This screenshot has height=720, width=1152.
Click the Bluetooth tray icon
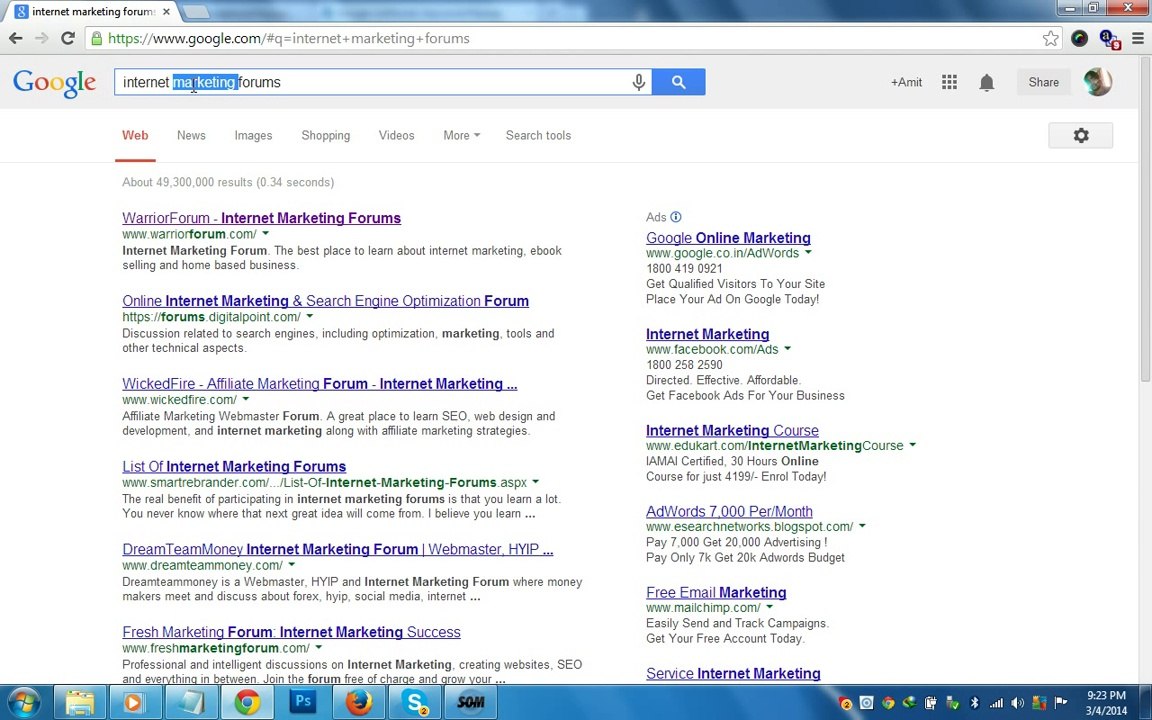tap(974, 703)
